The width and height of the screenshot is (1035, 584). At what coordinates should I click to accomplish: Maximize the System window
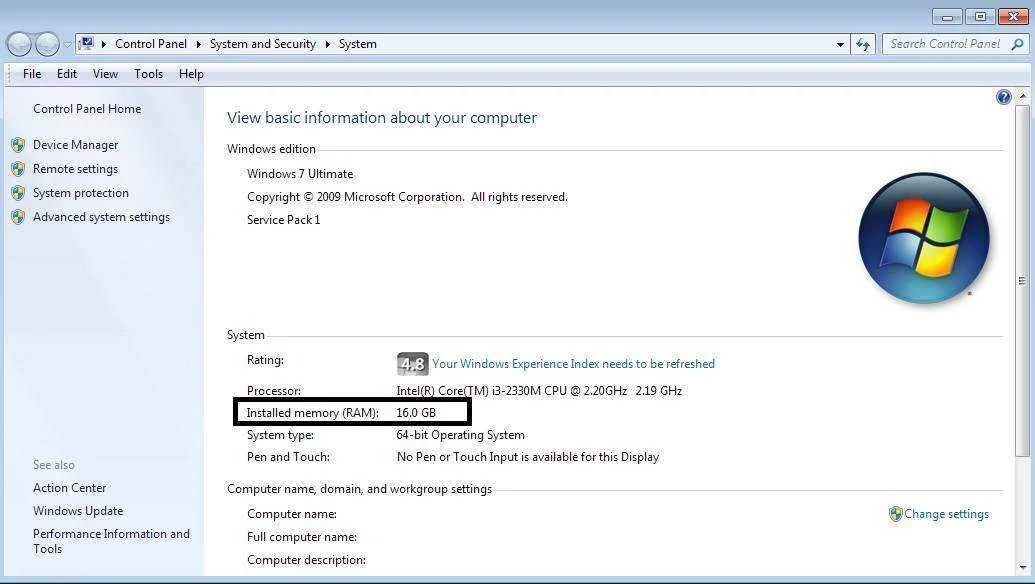(980, 16)
